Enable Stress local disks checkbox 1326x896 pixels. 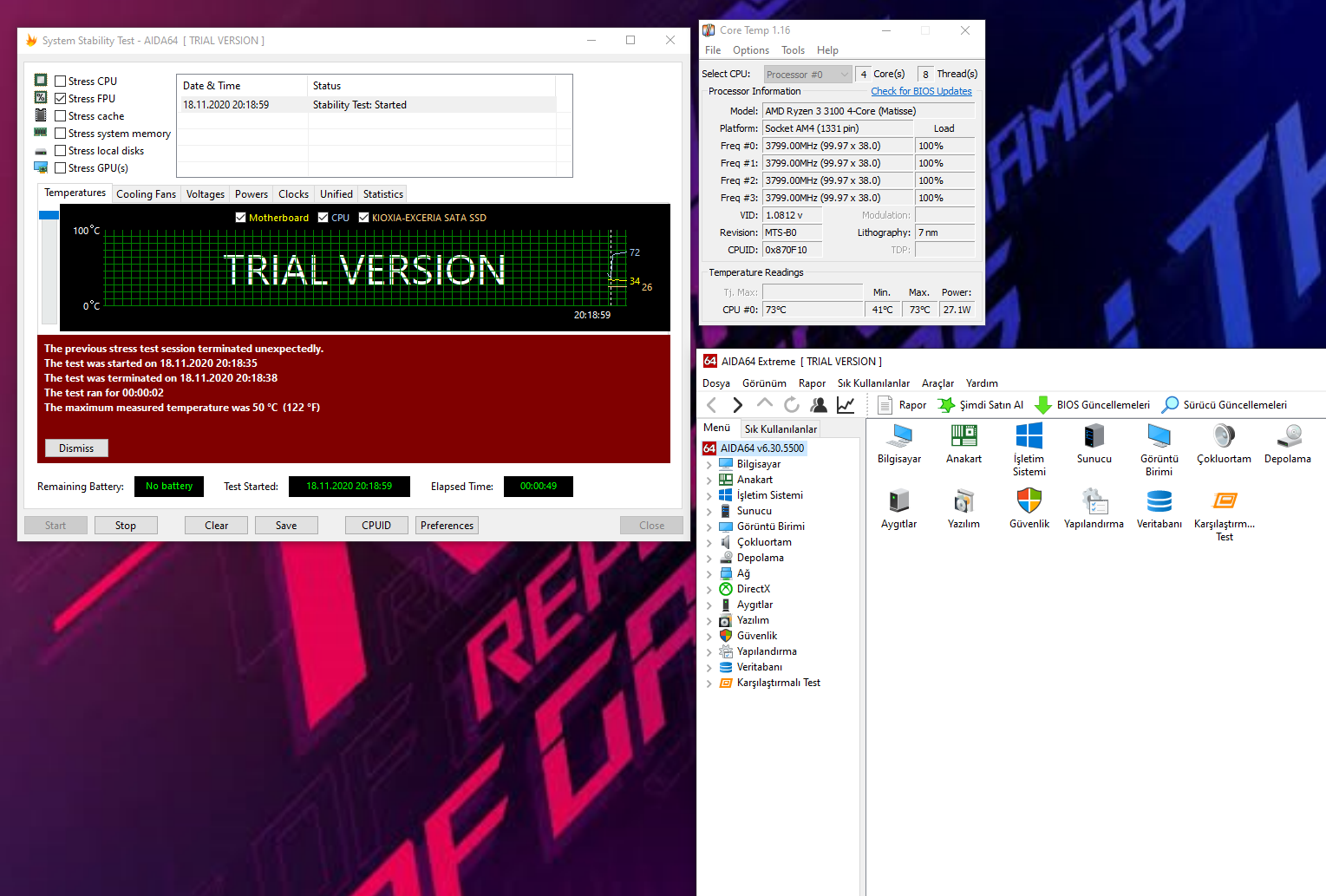click(x=61, y=151)
